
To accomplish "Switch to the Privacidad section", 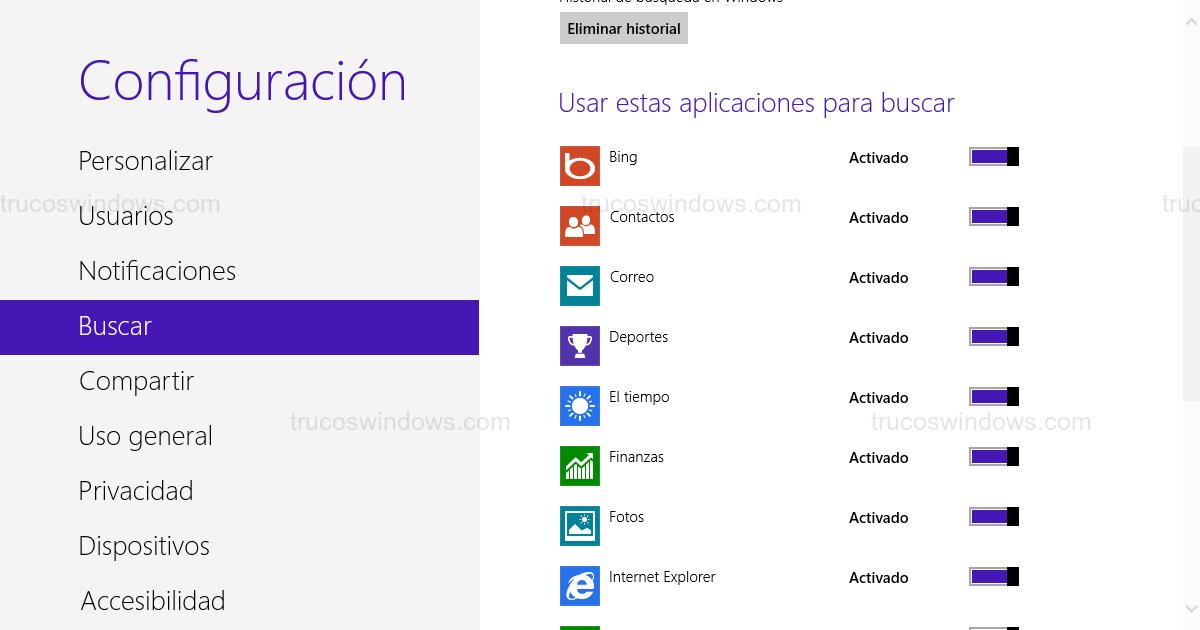I will click(x=135, y=491).
